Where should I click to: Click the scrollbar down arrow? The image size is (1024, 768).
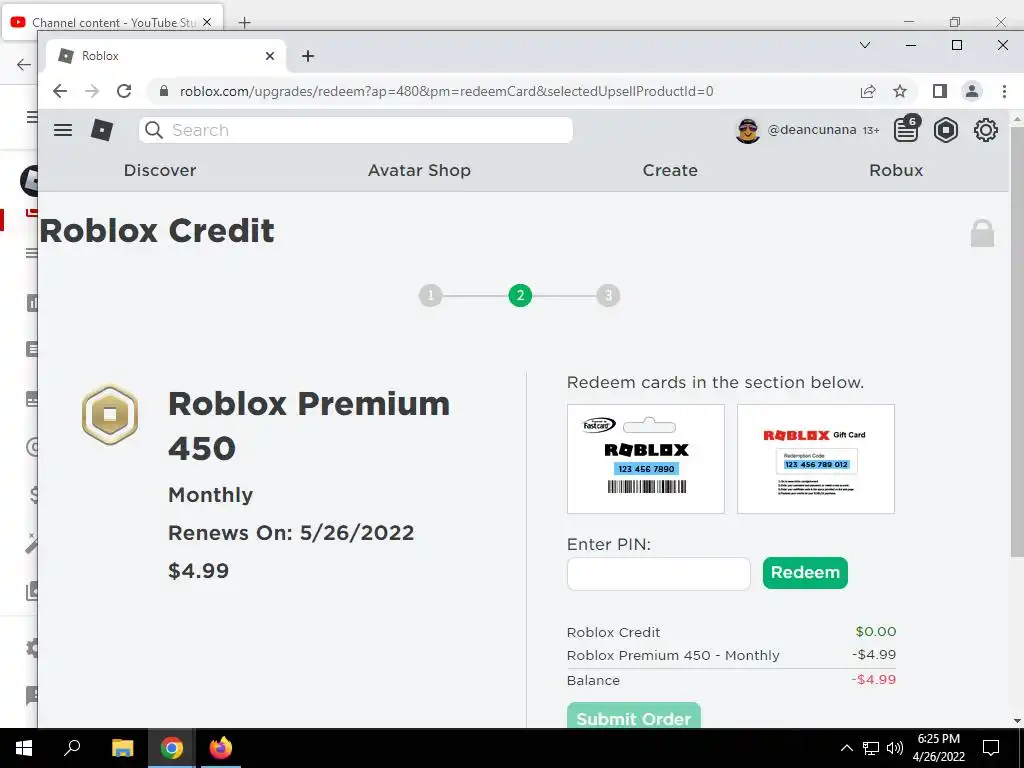(1017, 721)
